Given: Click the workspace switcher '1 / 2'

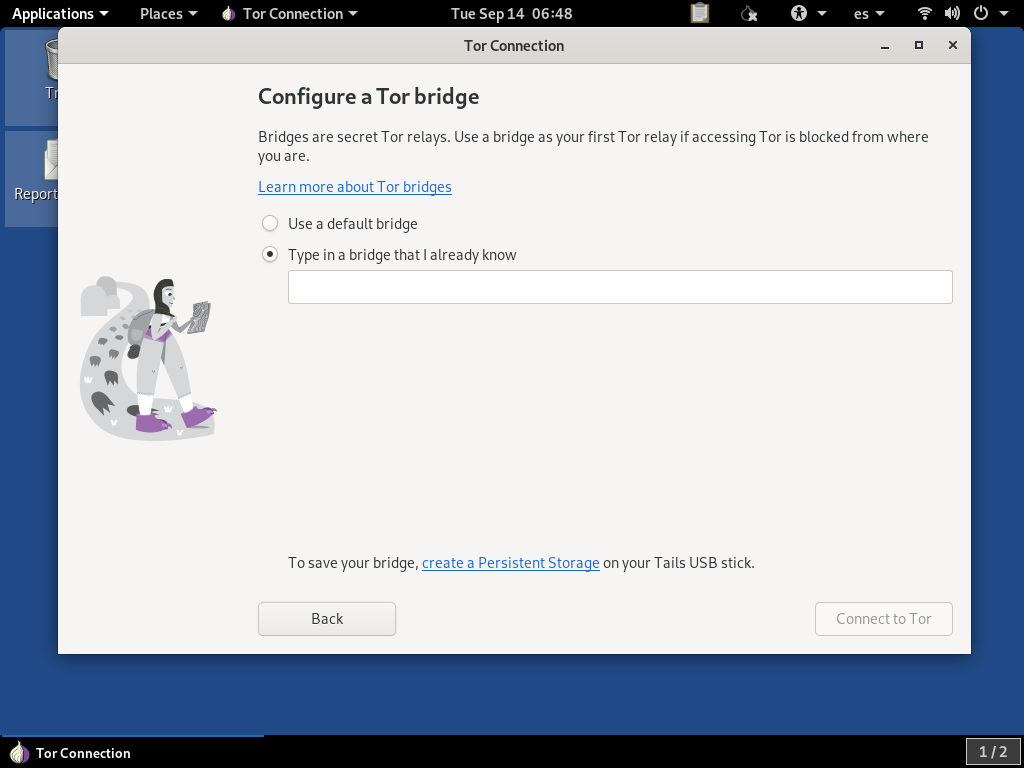Looking at the screenshot, I should tap(993, 752).
